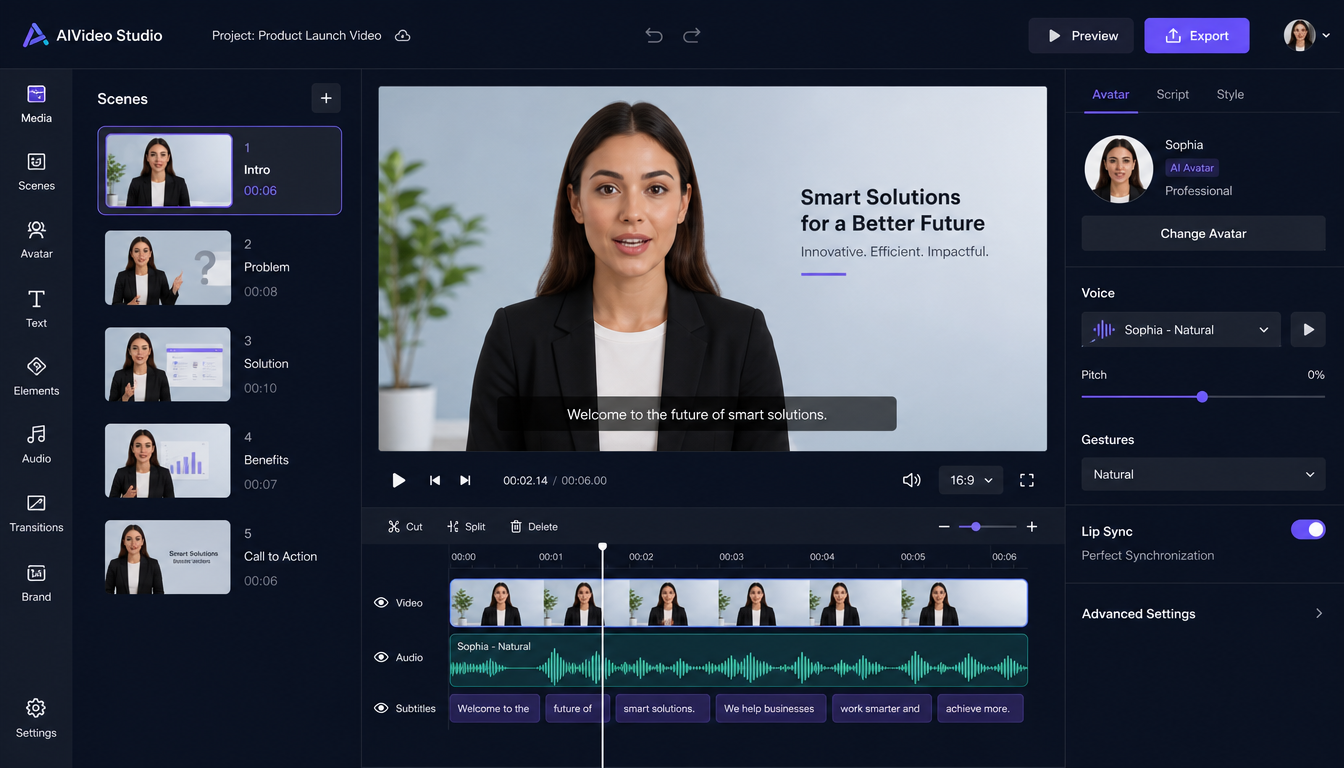Open the Gestures Natural dropdown

coord(1203,474)
